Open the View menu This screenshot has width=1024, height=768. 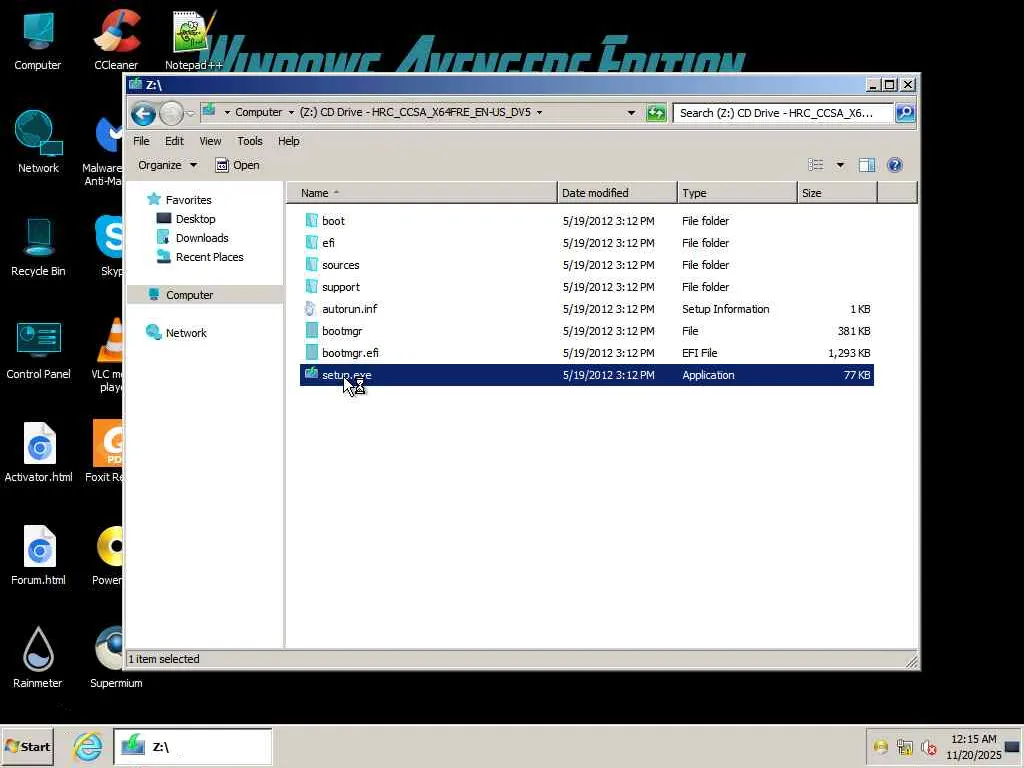210,141
